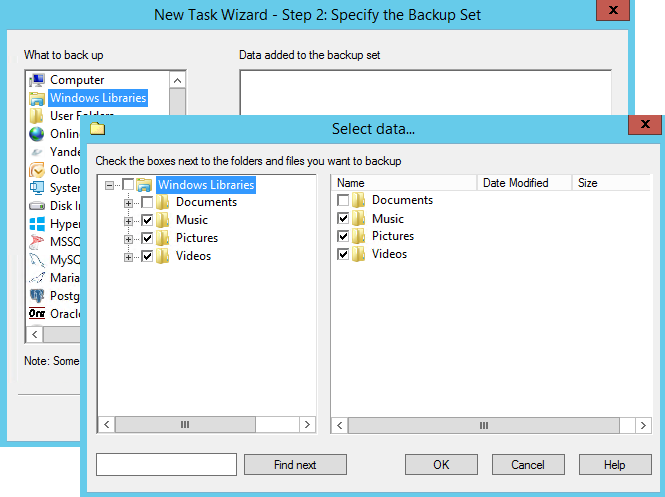The width and height of the screenshot is (665, 497).
Task: Click the Disk Image drive icon
Action: pos(37,206)
